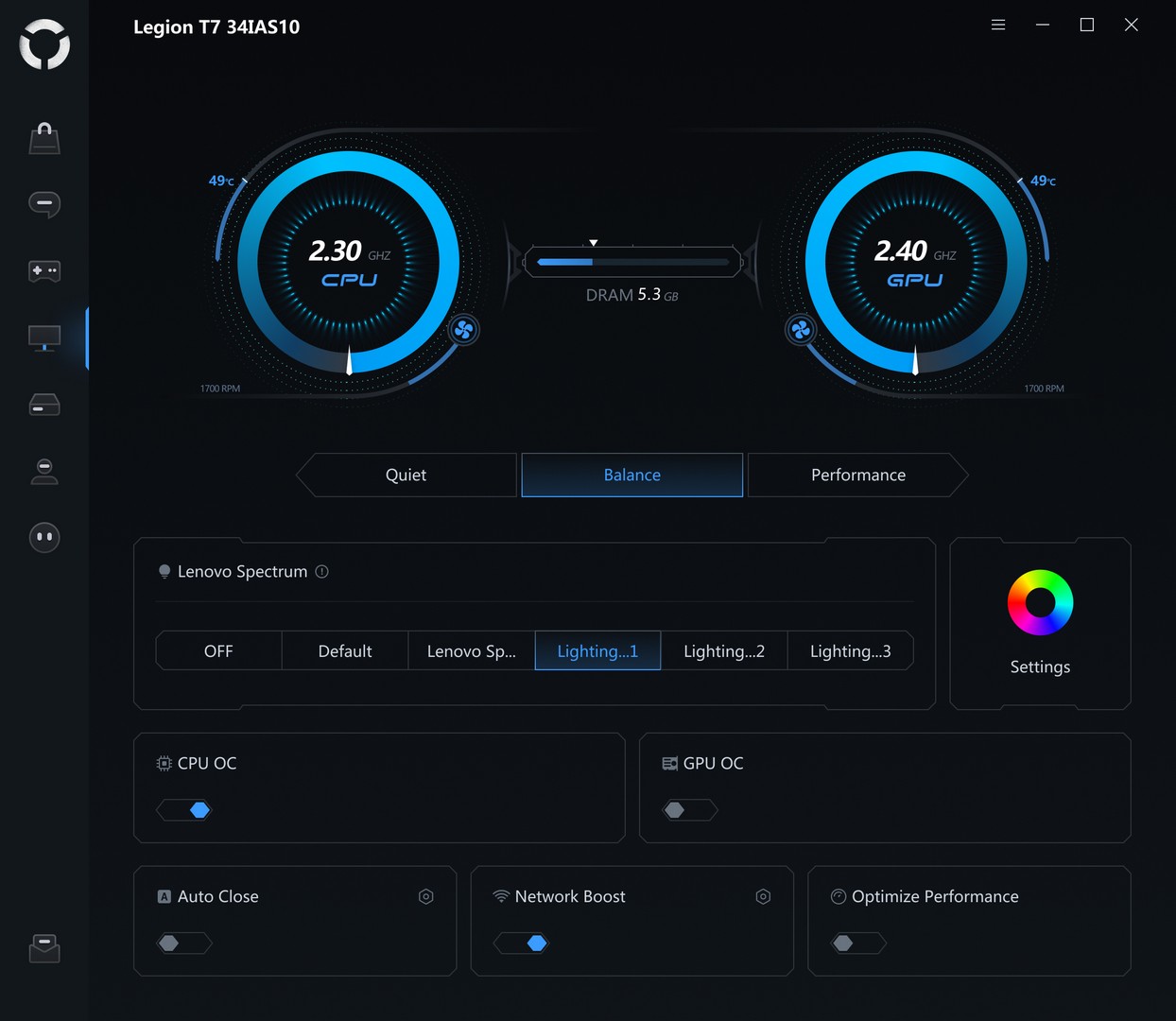Click the Lenovo Spectrum bulb icon
Viewport: 1176px width, 1021px height.
164,571
